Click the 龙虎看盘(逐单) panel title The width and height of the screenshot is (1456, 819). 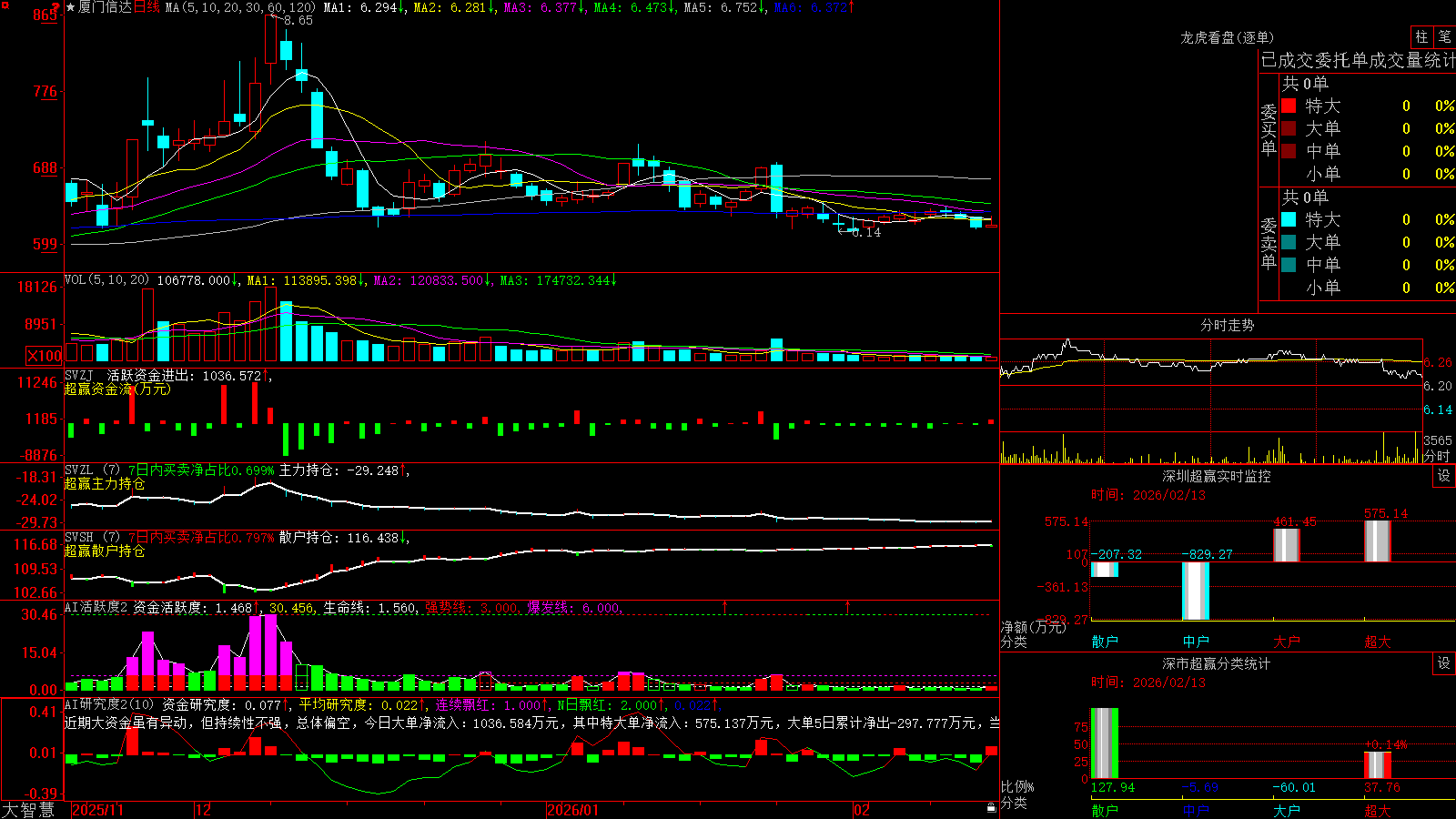[1227, 37]
